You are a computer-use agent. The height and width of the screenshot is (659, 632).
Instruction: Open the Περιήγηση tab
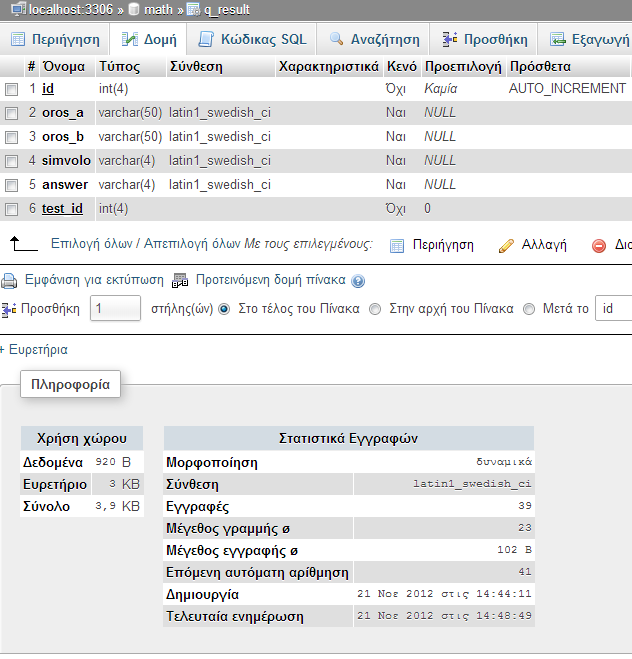tap(55, 39)
